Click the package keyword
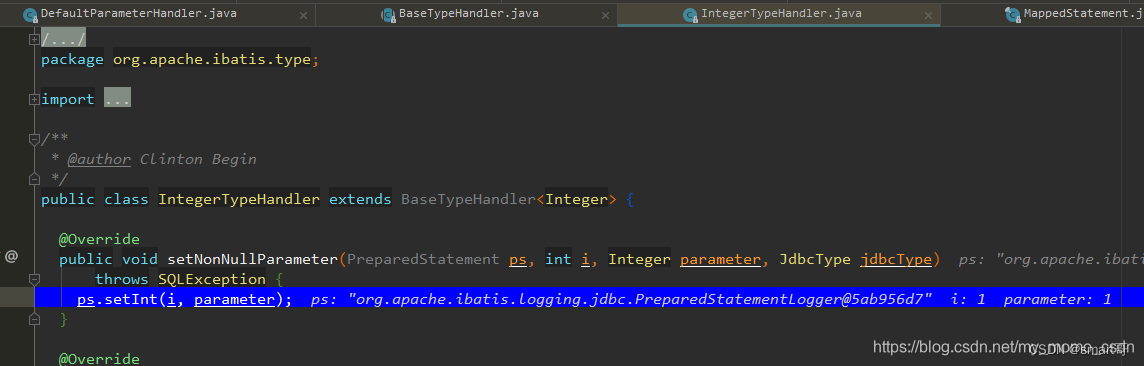Viewport: 1144px width, 366px height. (72, 60)
